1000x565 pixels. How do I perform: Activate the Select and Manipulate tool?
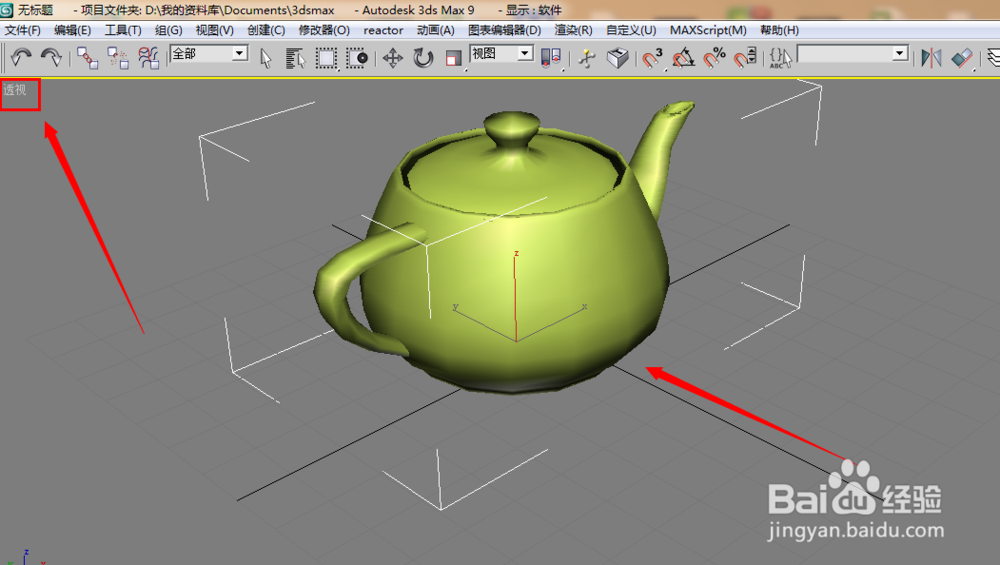click(587, 58)
